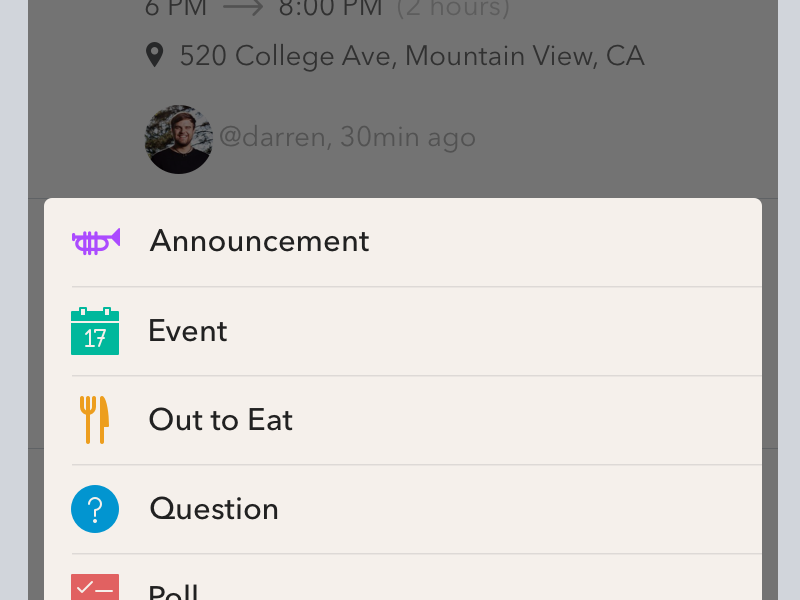
Task: Click the 8:00 PM end time
Action: pos(330,8)
